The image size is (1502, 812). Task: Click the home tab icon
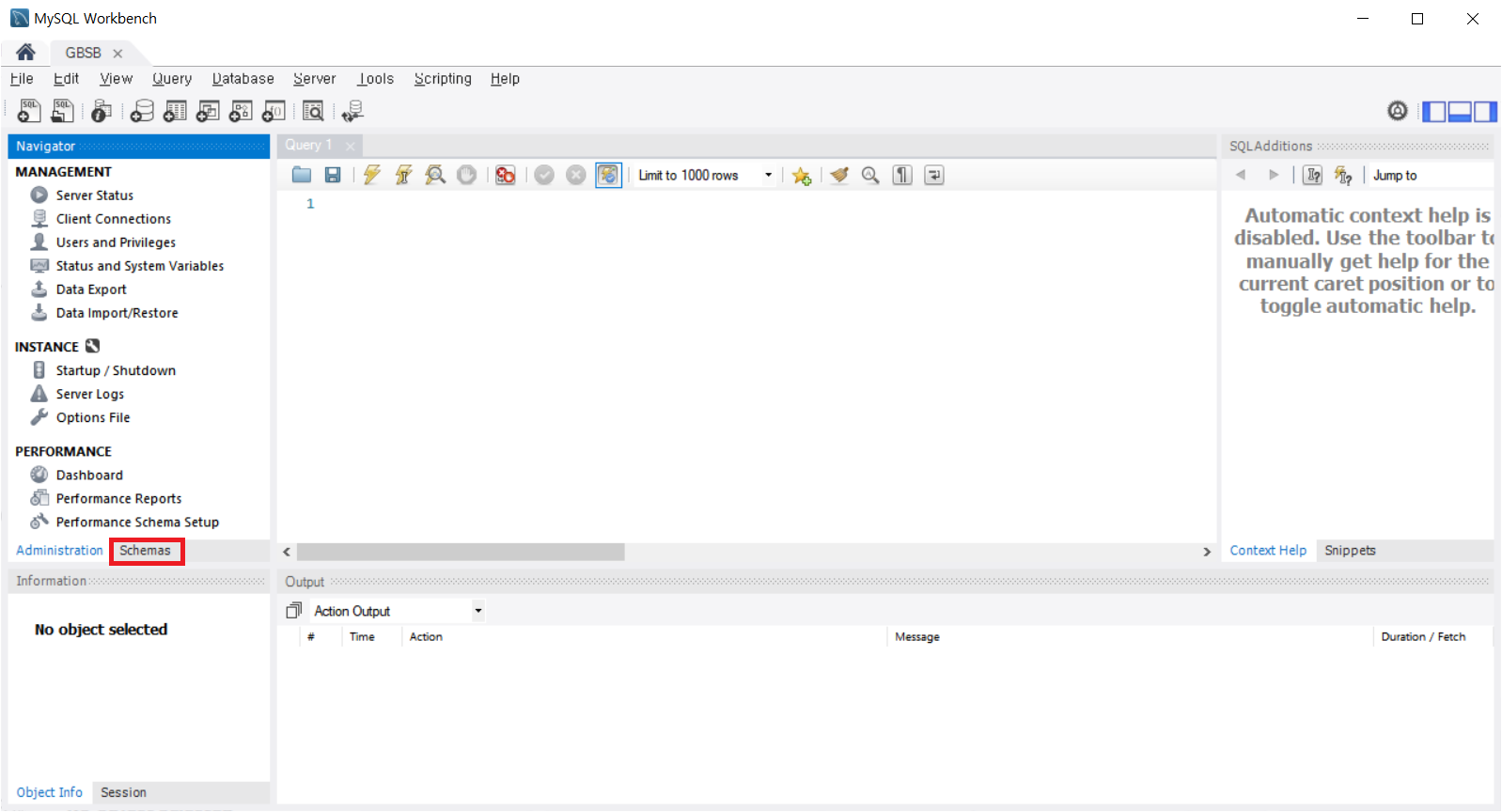coord(25,53)
